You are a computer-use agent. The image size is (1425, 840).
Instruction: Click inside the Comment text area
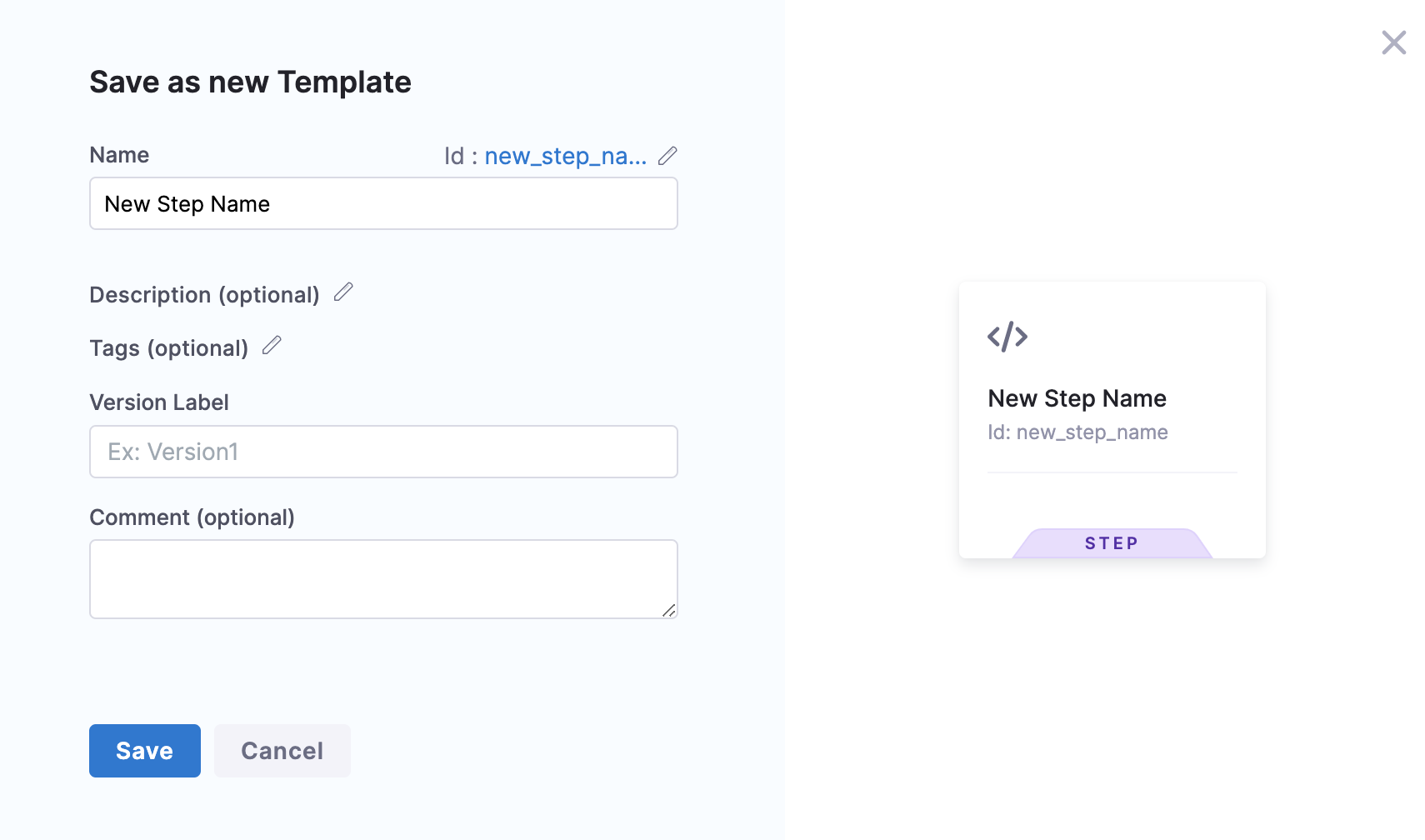click(x=383, y=579)
